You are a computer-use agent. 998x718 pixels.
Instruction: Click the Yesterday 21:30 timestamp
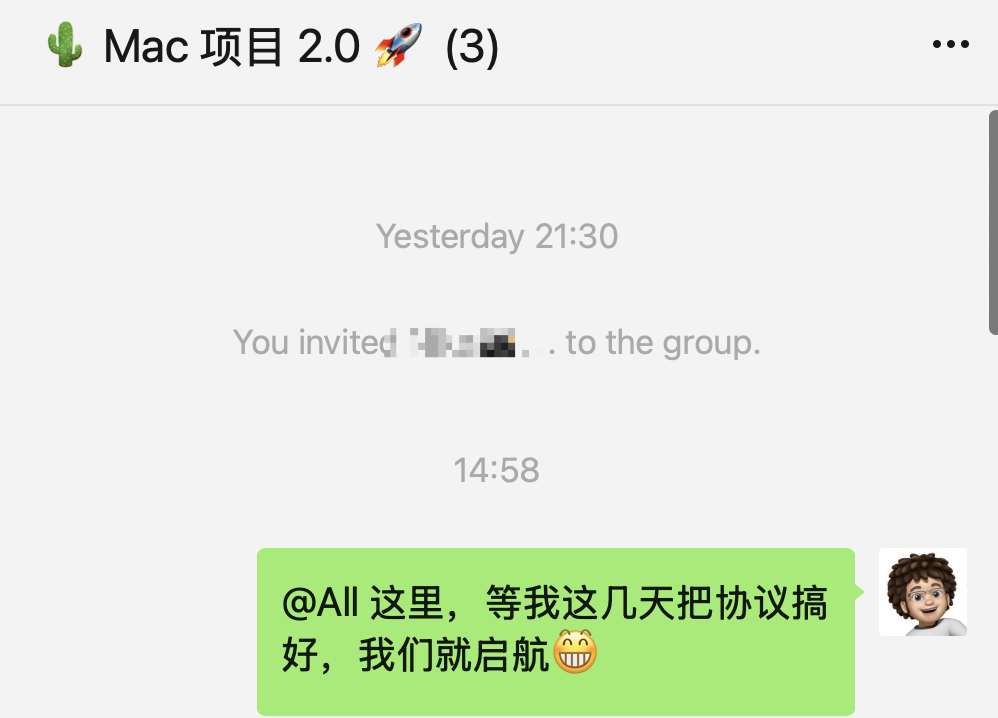[x=497, y=236]
